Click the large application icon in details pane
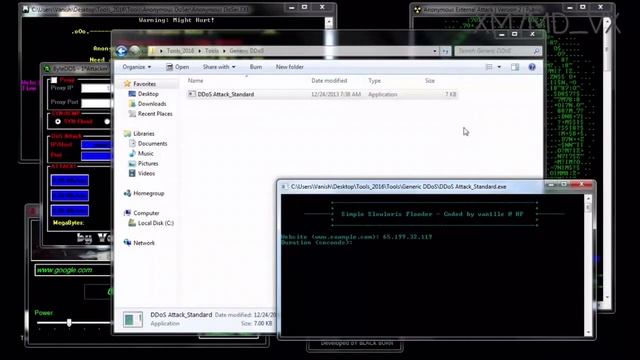The width and height of the screenshot is (640, 360). point(133,319)
